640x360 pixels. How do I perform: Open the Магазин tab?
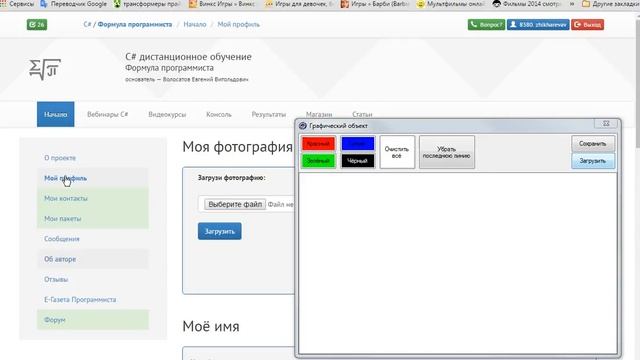(319, 114)
